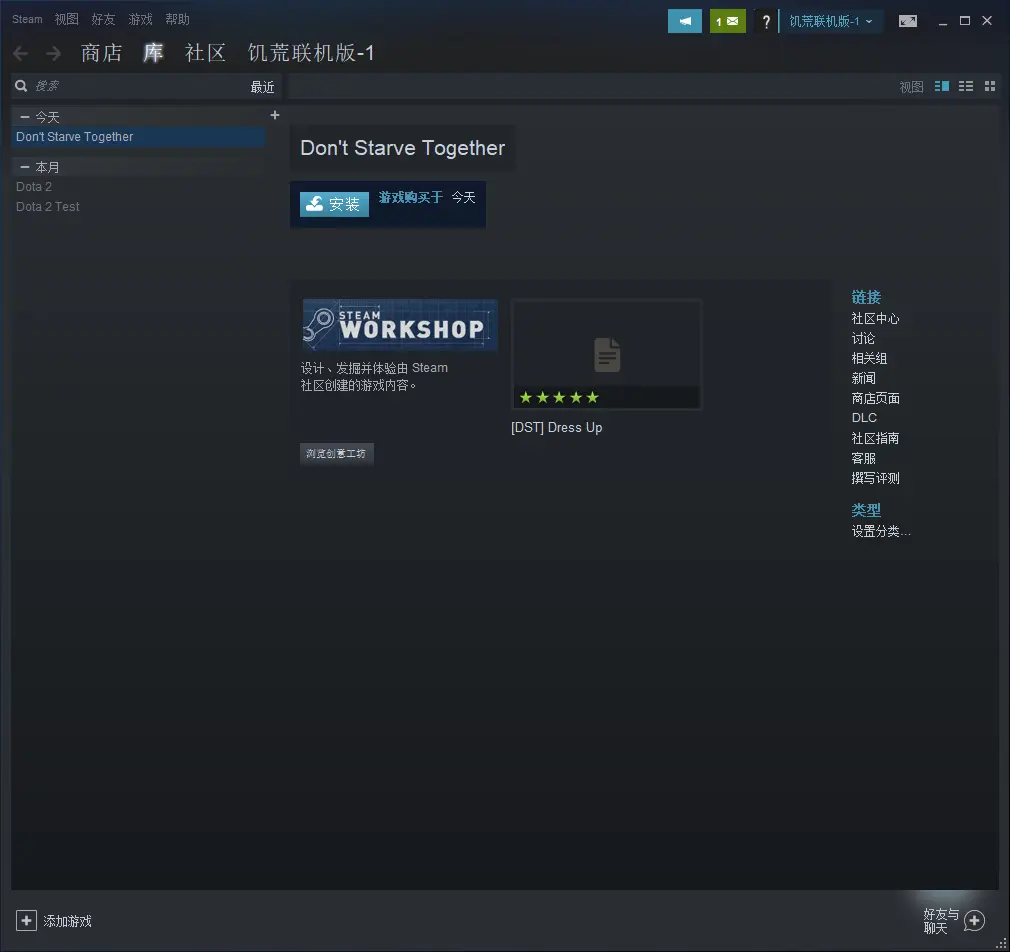Open the 帮助 menu
1010x952 pixels.
[x=177, y=19]
